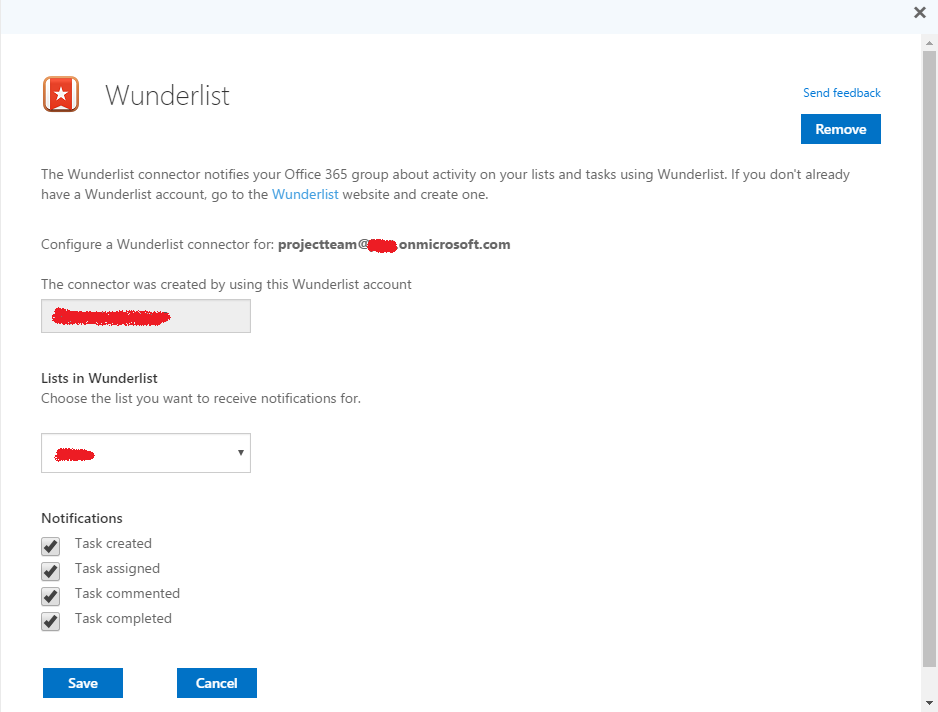
Task: Untick the Task completed checkbox
Action: click(50, 621)
